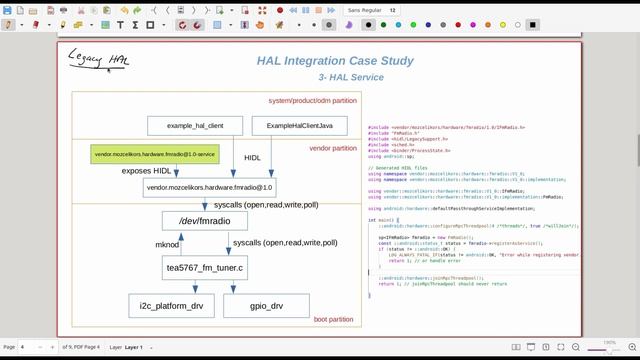This screenshot has width=640, height=360.
Task: Select the magenta color swatch
Action: tap(473, 25)
